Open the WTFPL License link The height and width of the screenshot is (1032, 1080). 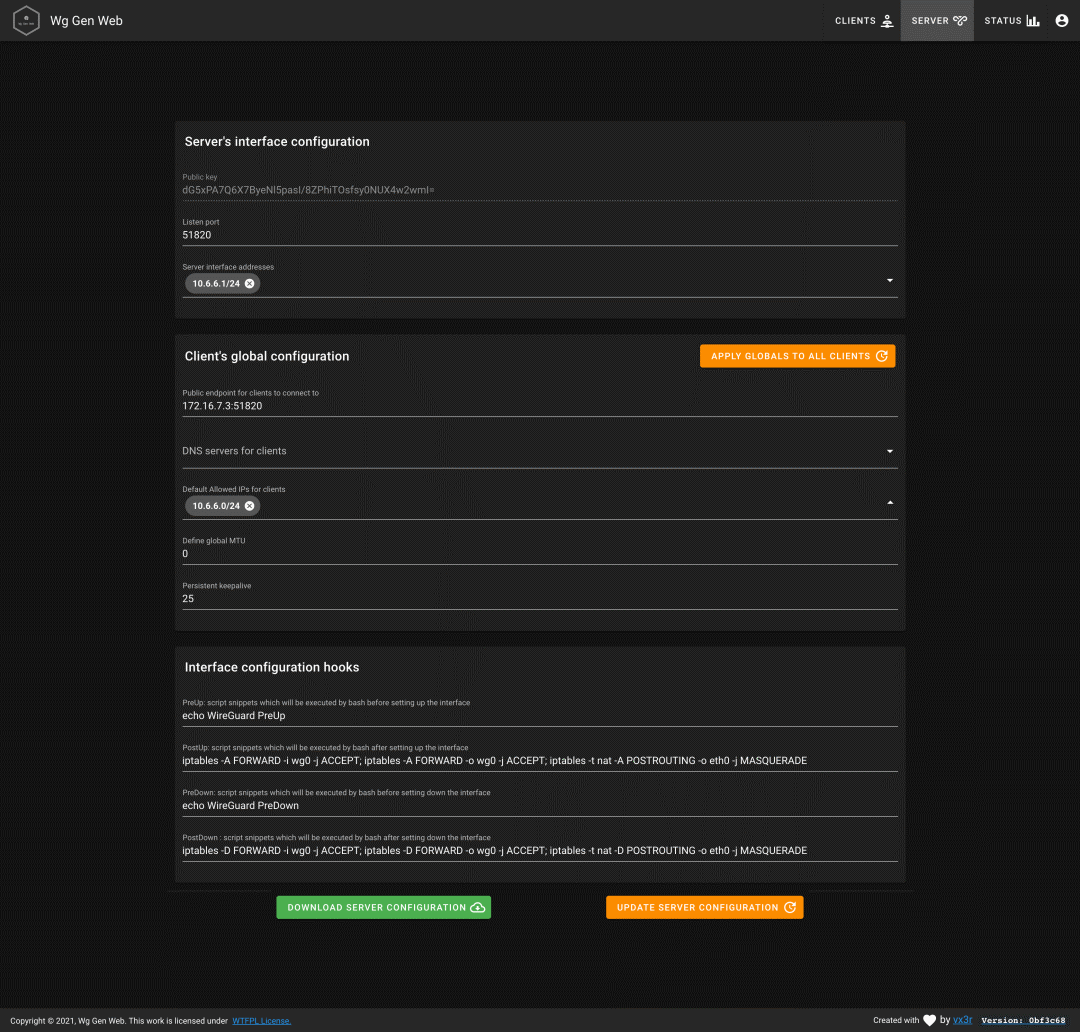(262, 1021)
